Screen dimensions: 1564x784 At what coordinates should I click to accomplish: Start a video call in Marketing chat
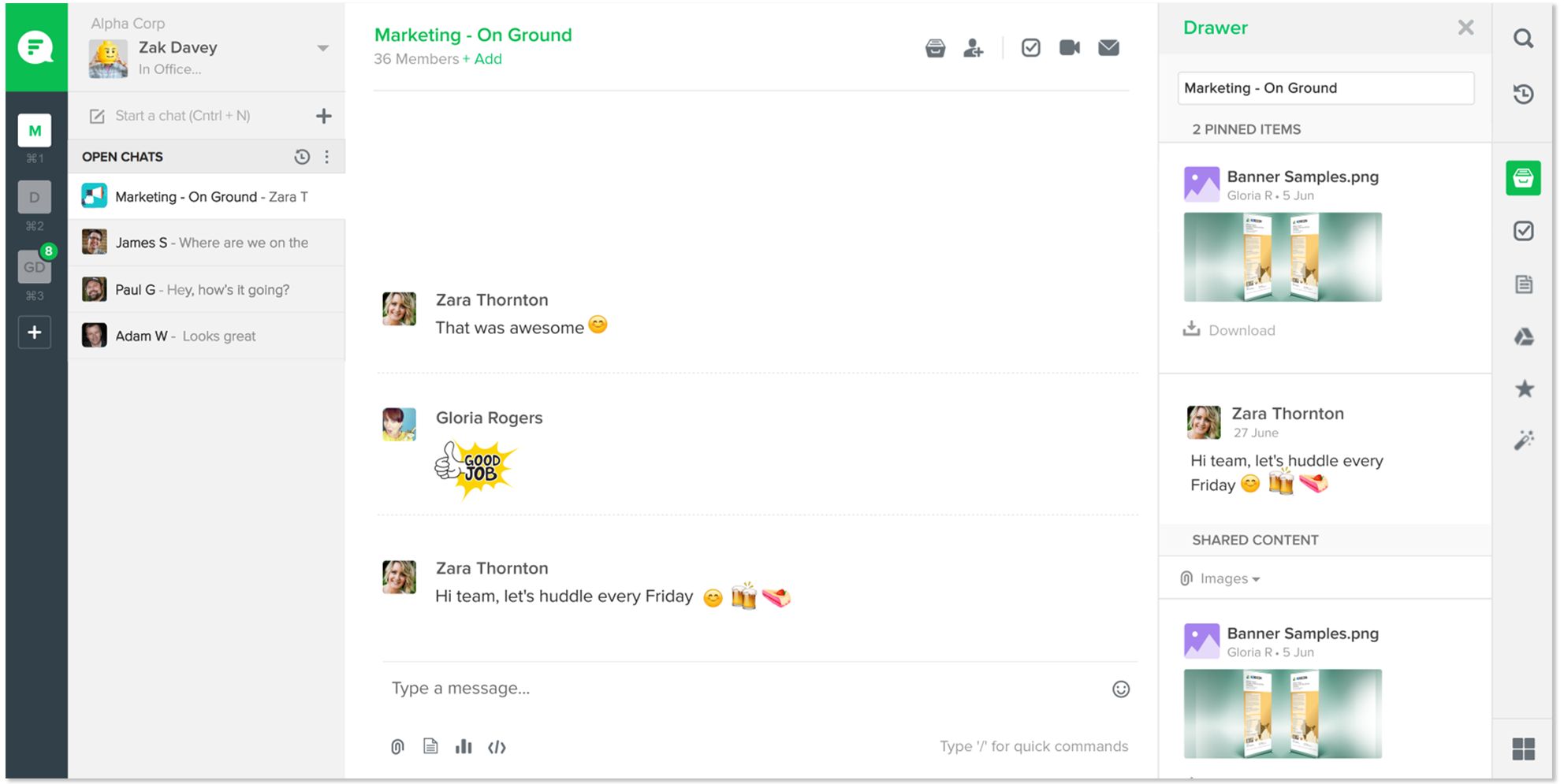1069,48
